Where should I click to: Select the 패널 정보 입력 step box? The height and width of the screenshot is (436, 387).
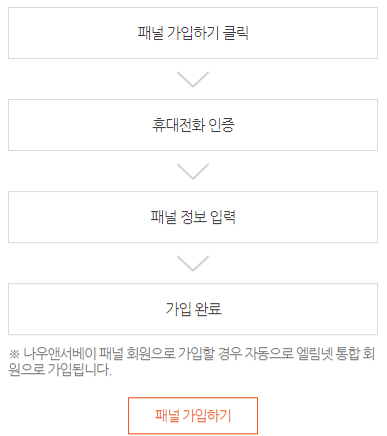pos(193,217)
